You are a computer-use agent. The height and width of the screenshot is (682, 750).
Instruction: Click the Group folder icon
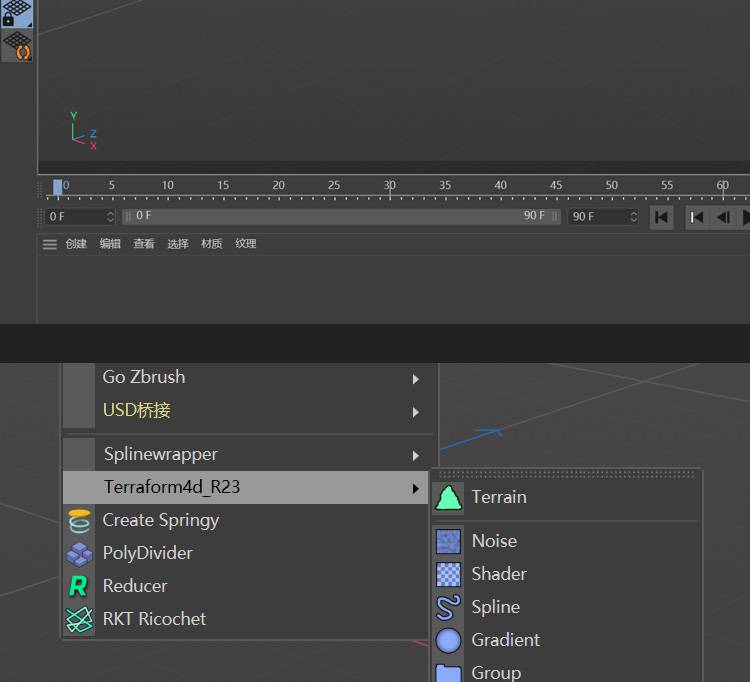click(x=448, y=673)
